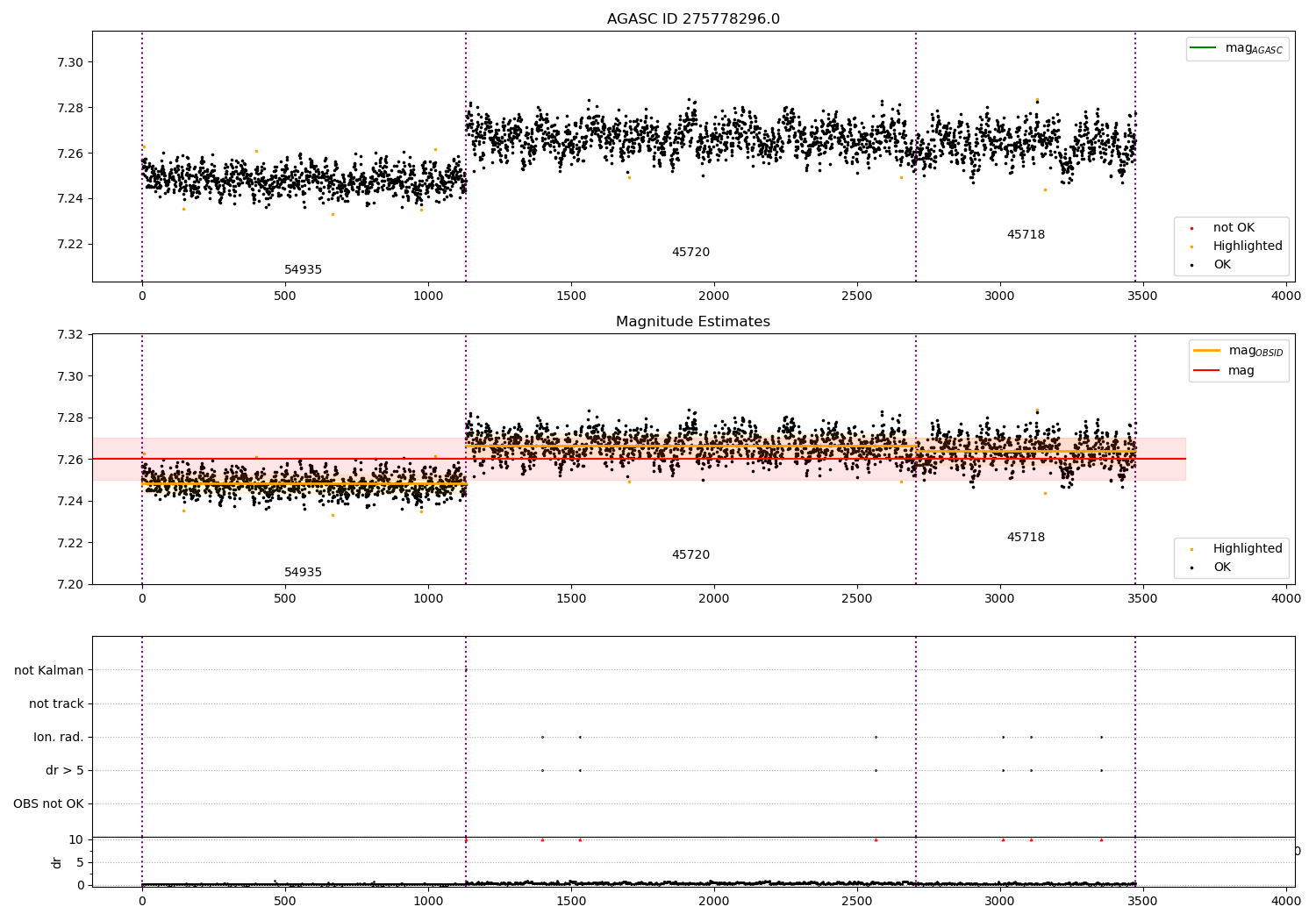Image resolution: width=1316 pixels, height=921 pixels.
Task: Click x-axis tick 4000 under the dr panel
Action: 1286,900
